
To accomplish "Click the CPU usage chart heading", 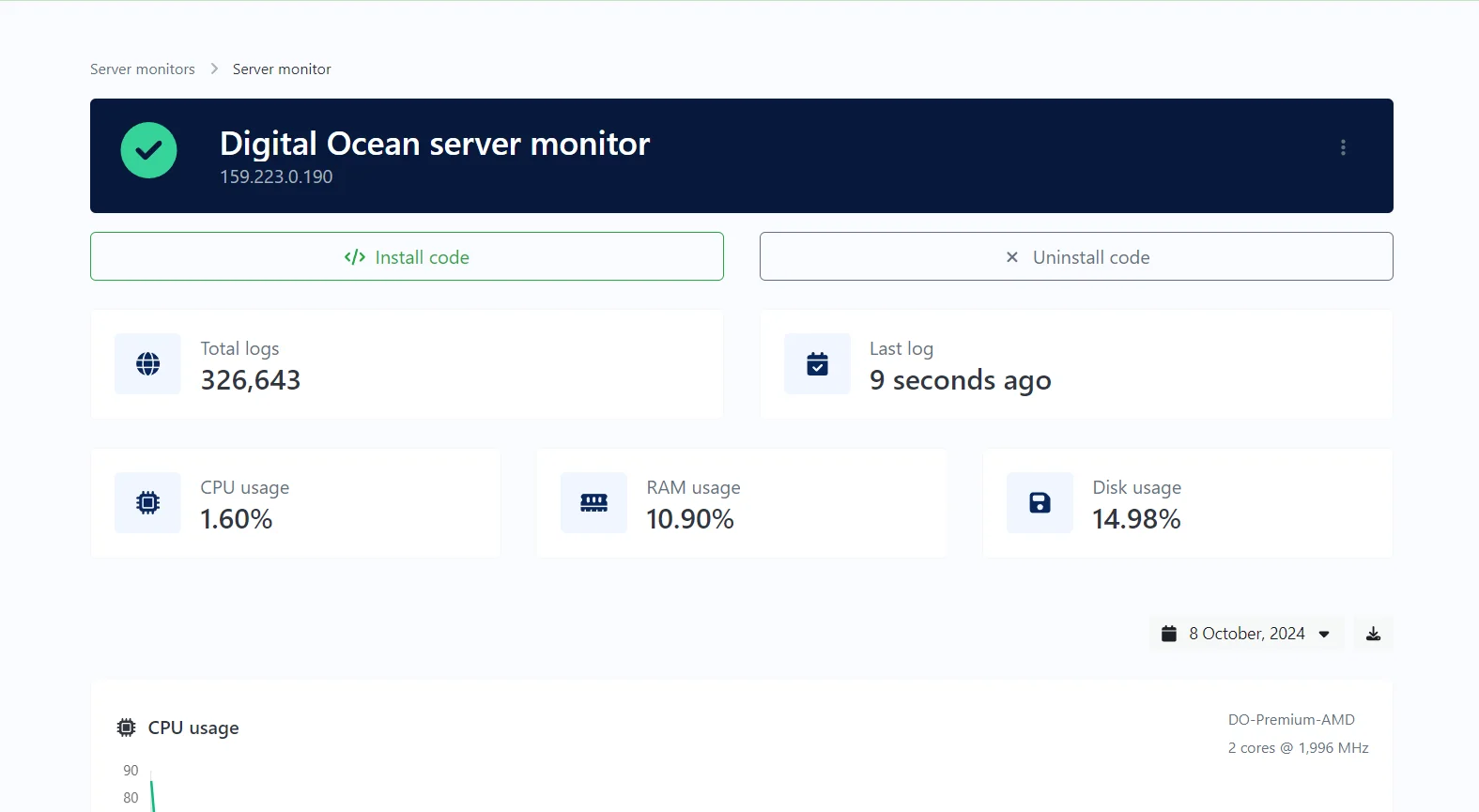I will [193, 728].
